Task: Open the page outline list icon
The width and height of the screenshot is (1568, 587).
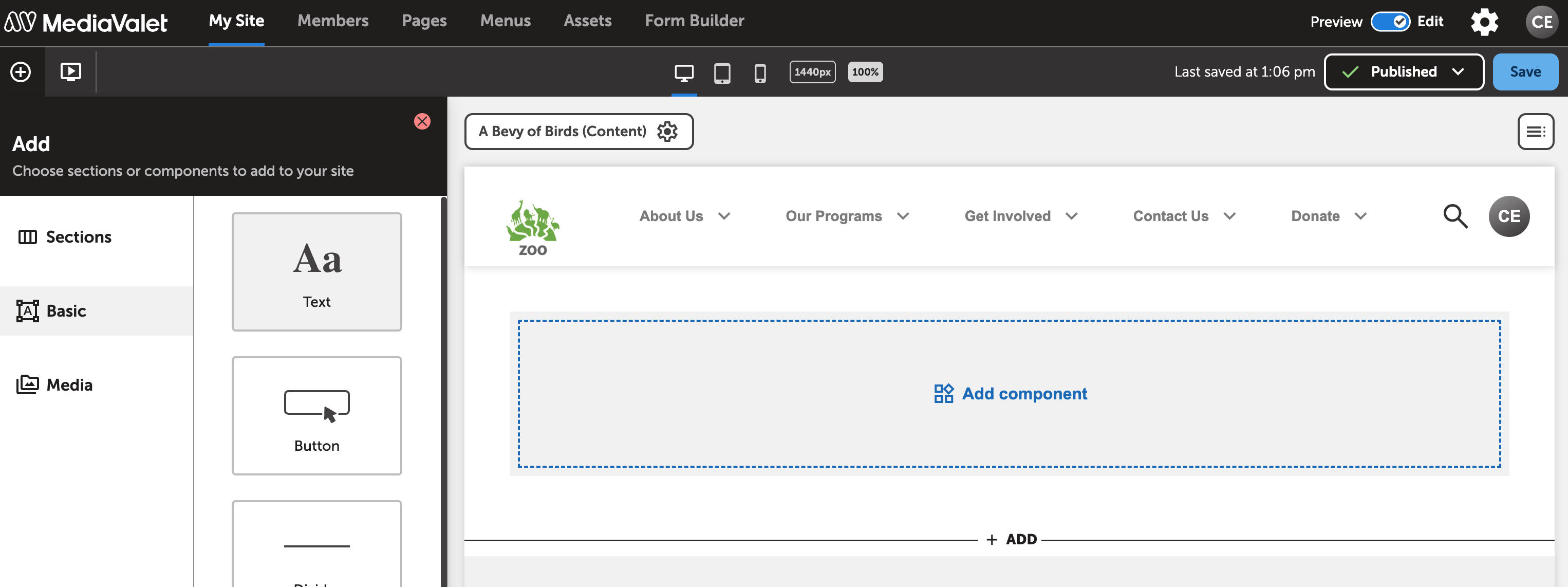Action: (1535, 132)
